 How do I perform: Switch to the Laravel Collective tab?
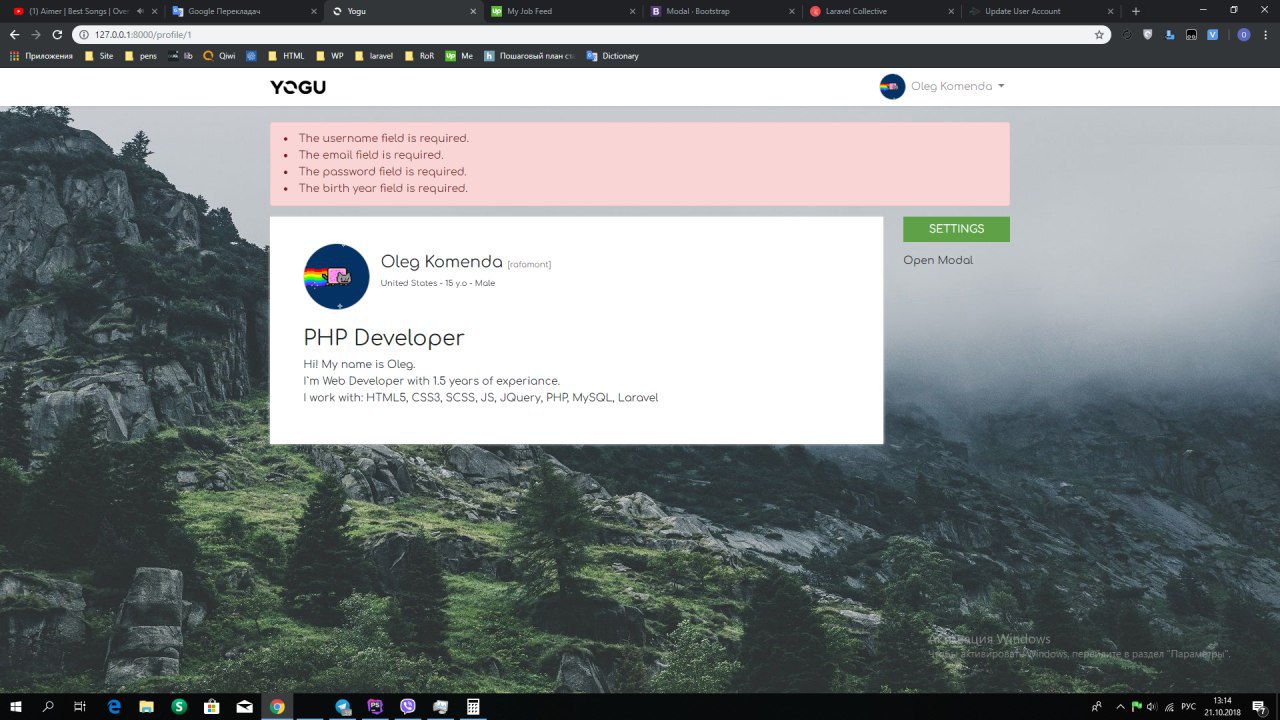point(880,11)
